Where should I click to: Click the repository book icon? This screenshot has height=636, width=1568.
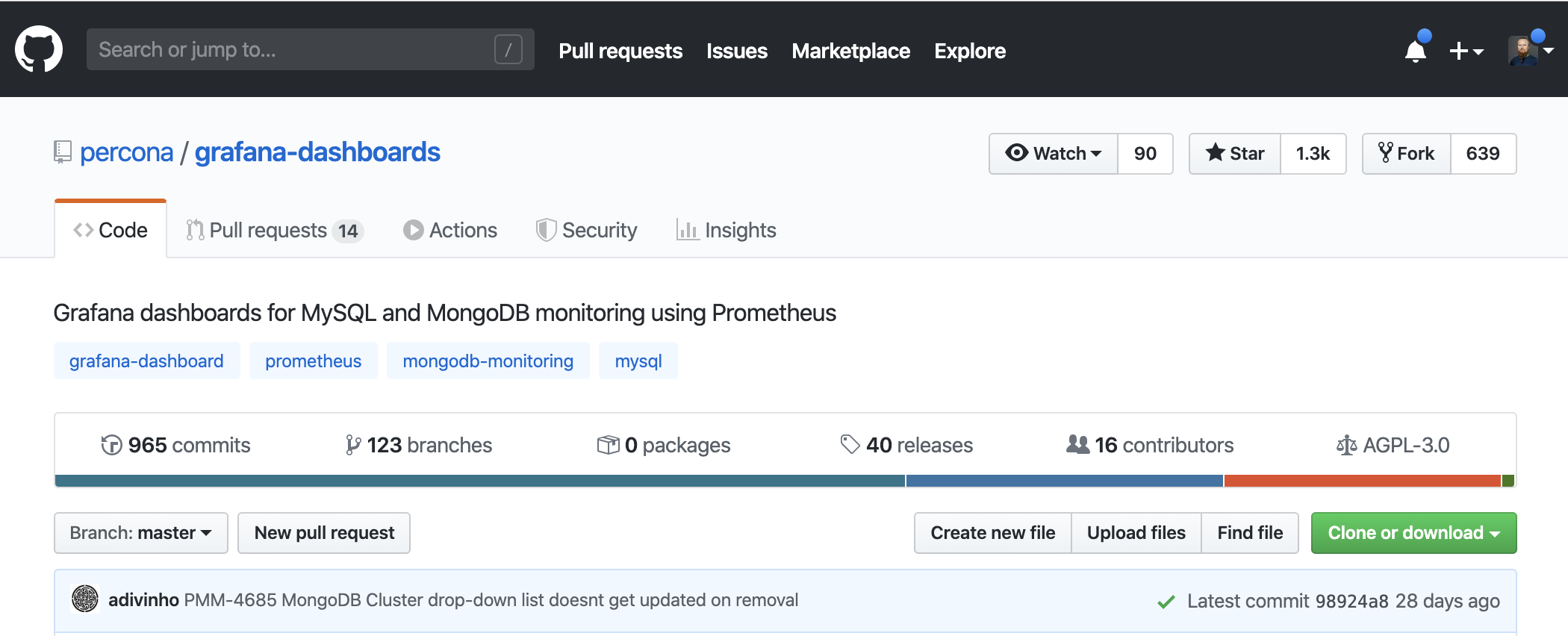[x=63, y=152]
